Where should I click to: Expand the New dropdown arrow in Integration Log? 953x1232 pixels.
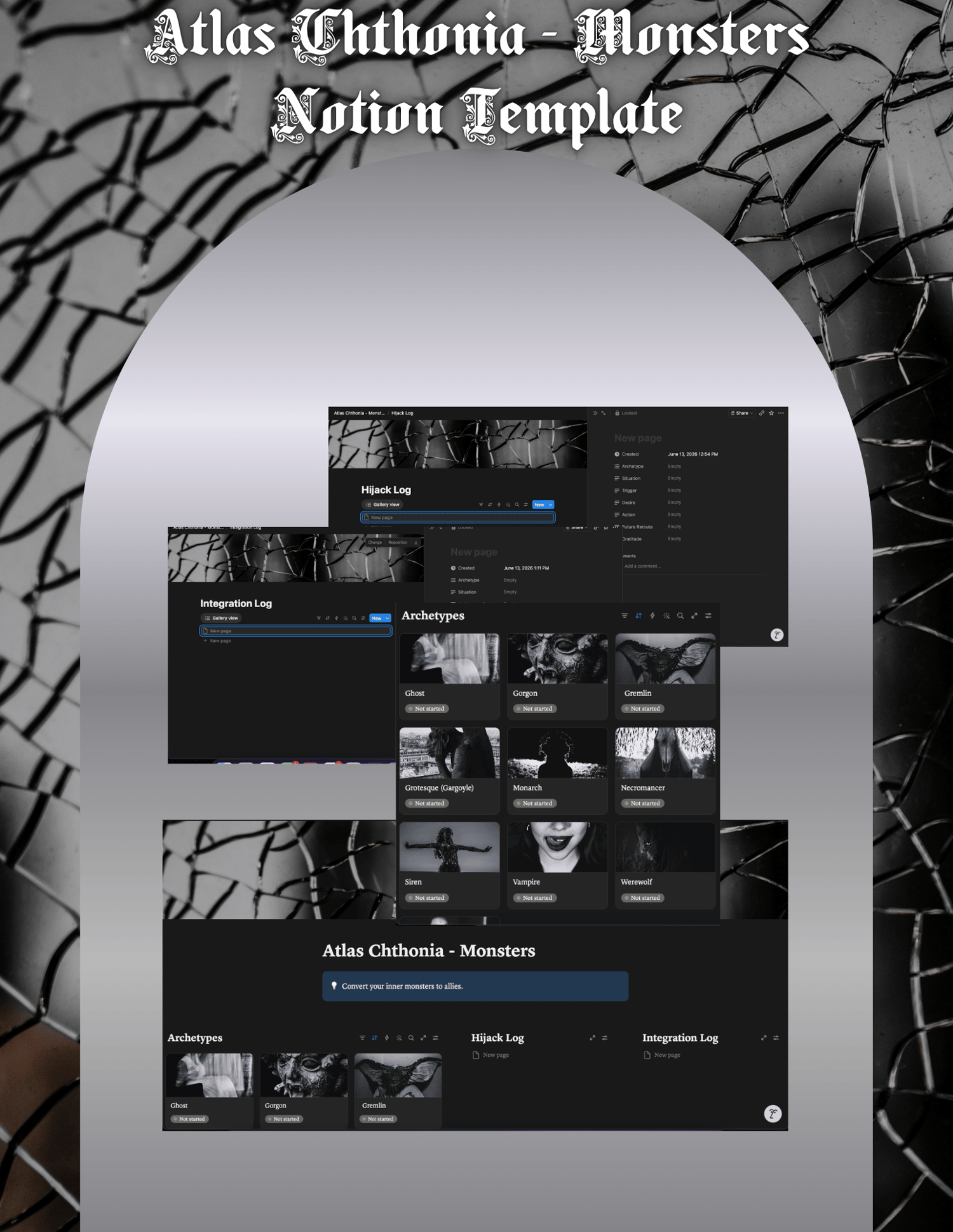pos(388,618)
